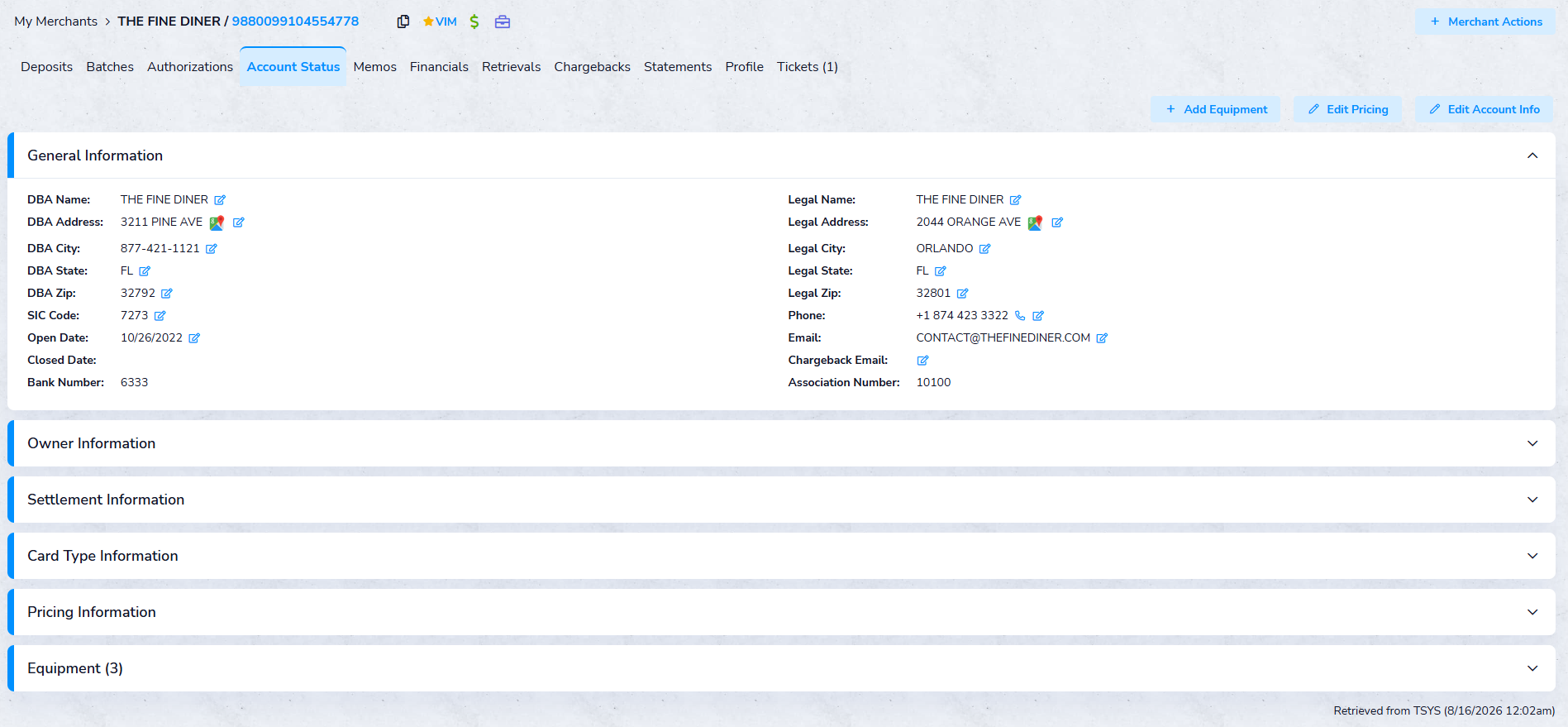The height and width of the screenshot is (727, 1568).
Task: Edit the Legal Zip 32801
Action: 963,294
